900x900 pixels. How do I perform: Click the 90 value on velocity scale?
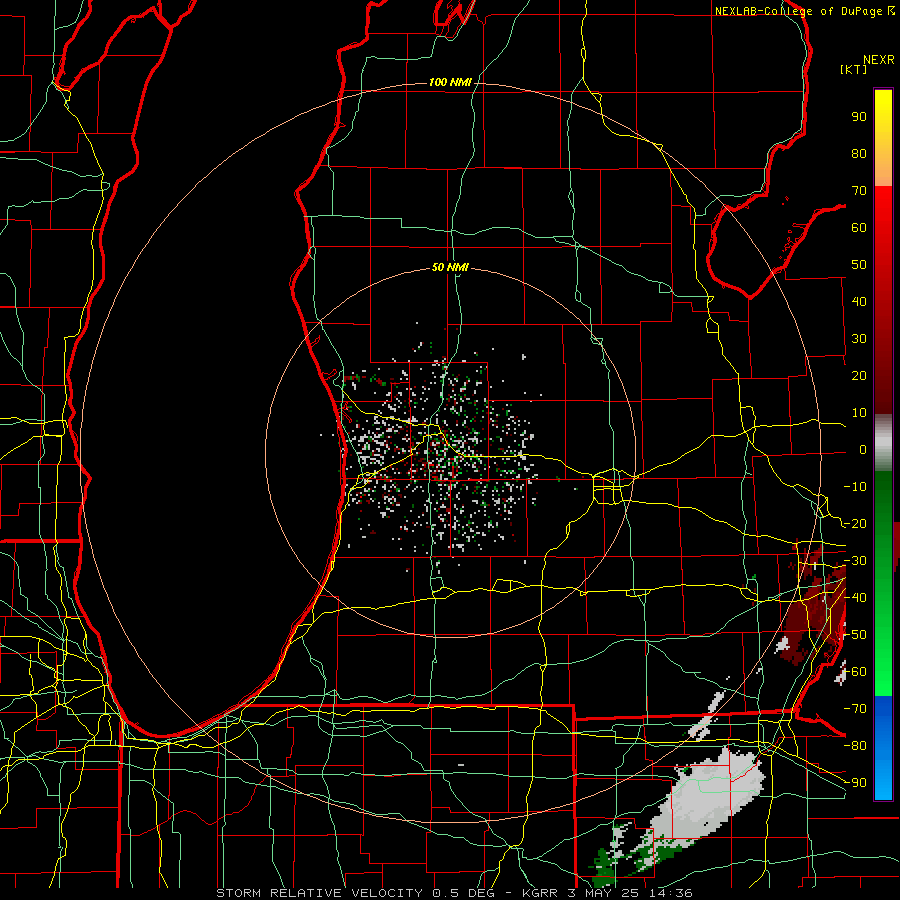point(859,117)
